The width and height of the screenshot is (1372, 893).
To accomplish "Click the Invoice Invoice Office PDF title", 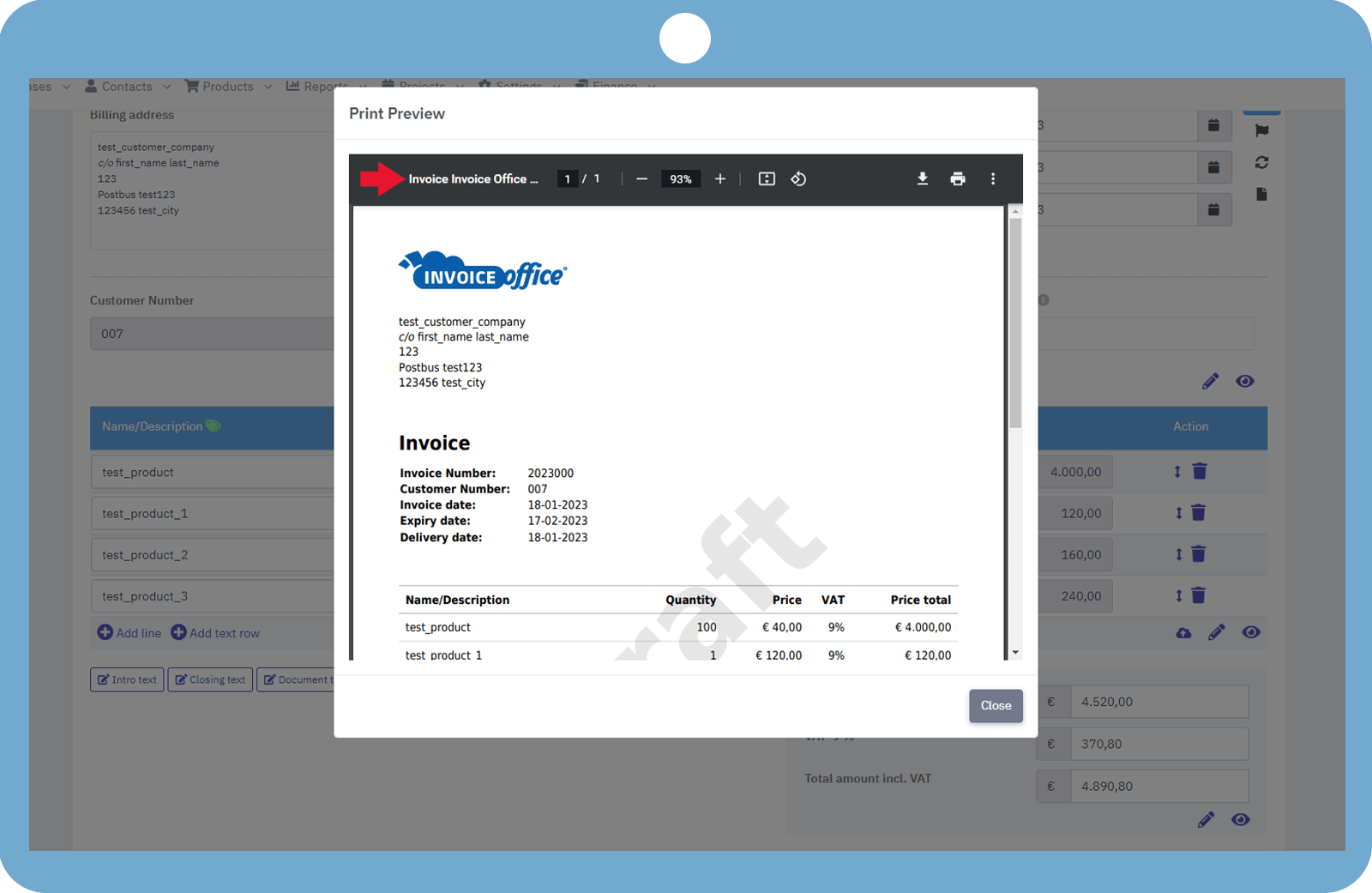I will pyautogui.click(x=473, y=178).
